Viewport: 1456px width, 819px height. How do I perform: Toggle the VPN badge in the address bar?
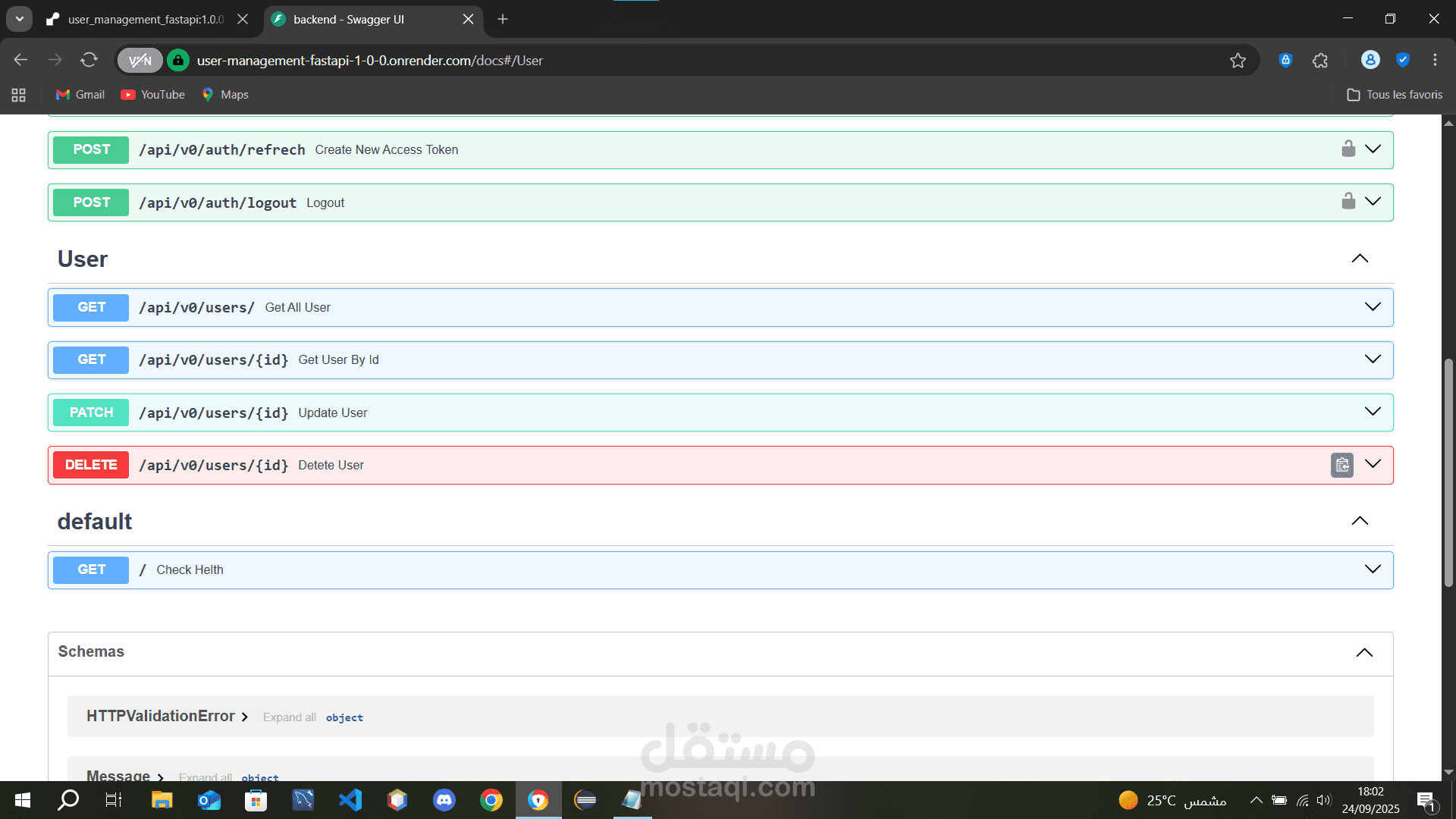point(140,61)
